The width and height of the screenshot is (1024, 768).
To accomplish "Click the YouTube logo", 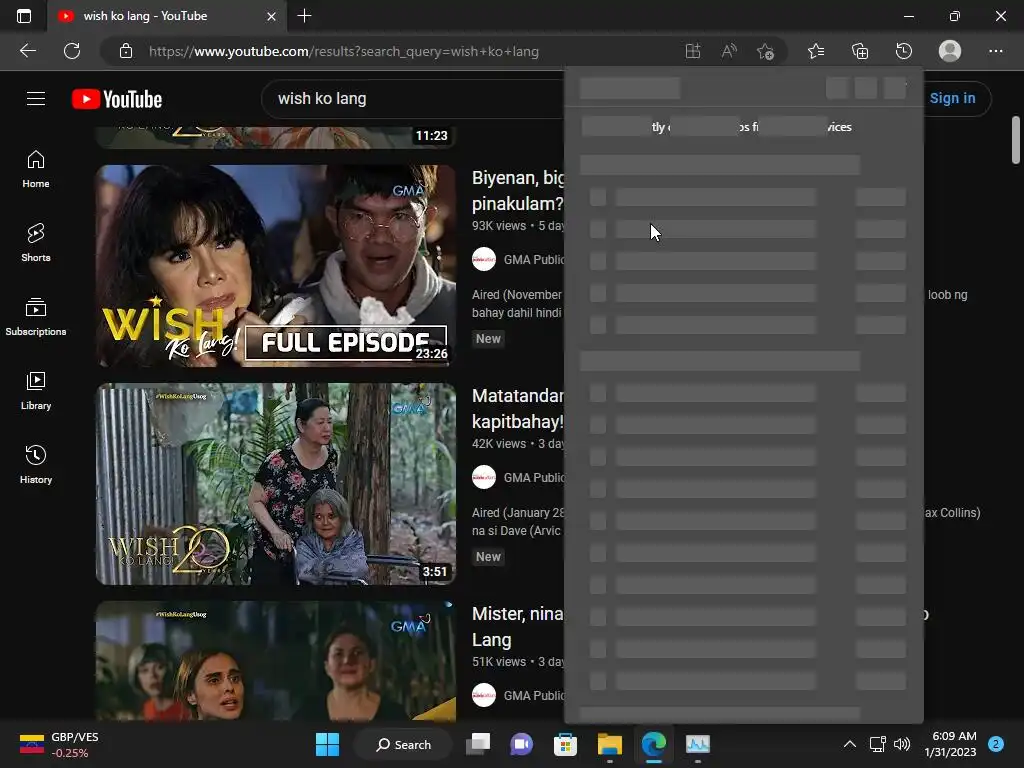I will coord(117,99).
